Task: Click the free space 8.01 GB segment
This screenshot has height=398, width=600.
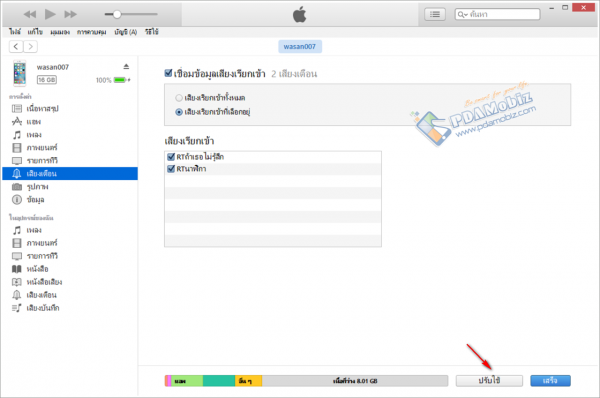Action: [355, 381]
